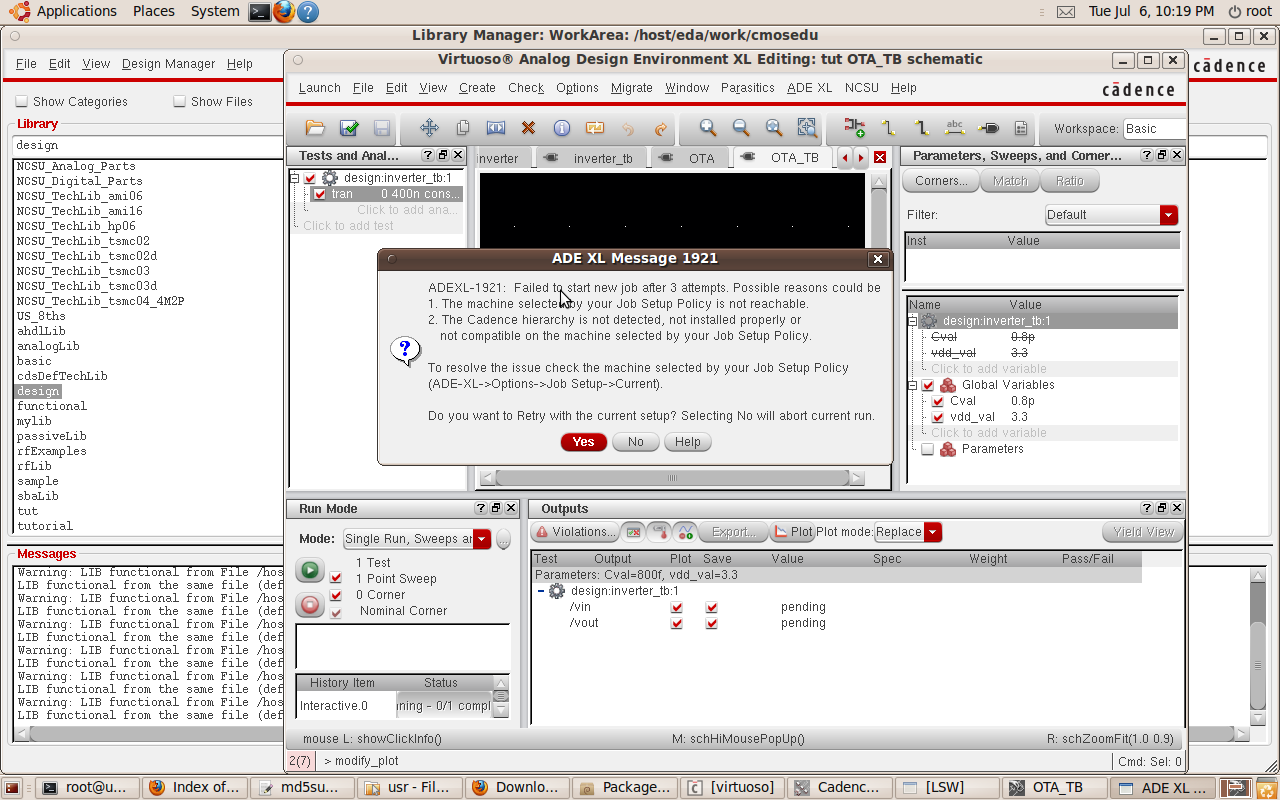Click the red Stop Simulation button
The image size is (1280, 800).
point(310,604)
